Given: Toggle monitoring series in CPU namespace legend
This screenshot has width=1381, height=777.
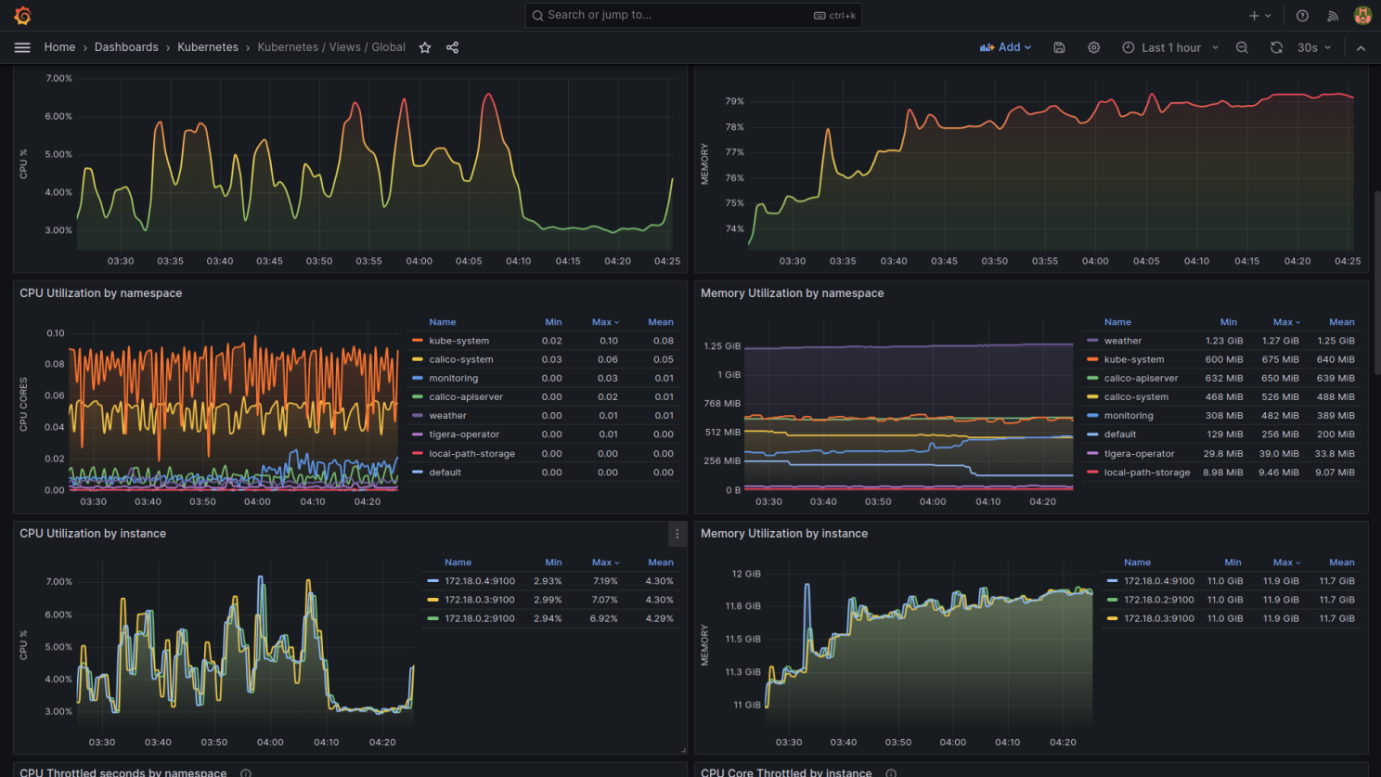Looking at the screenshot, I should pyautogui.click(x=453, y=378).
